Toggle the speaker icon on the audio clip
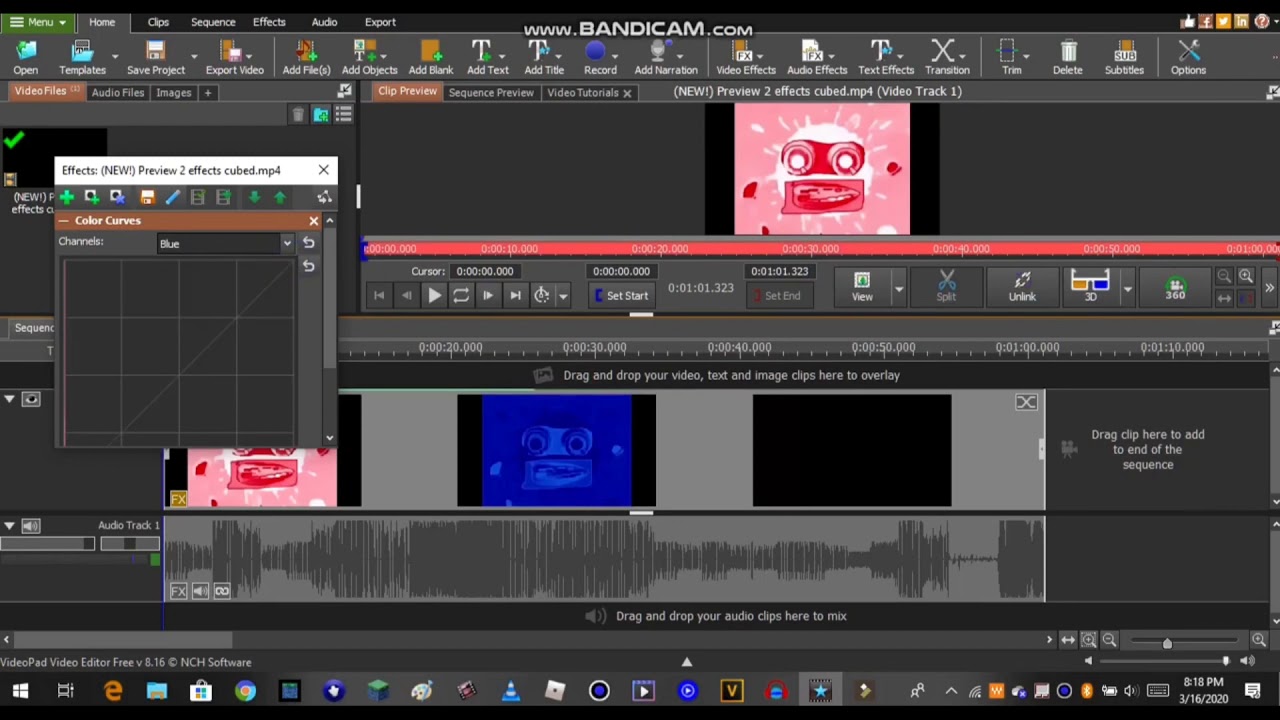The width and height of the screenshot is (1280, 720). point(200,591)
